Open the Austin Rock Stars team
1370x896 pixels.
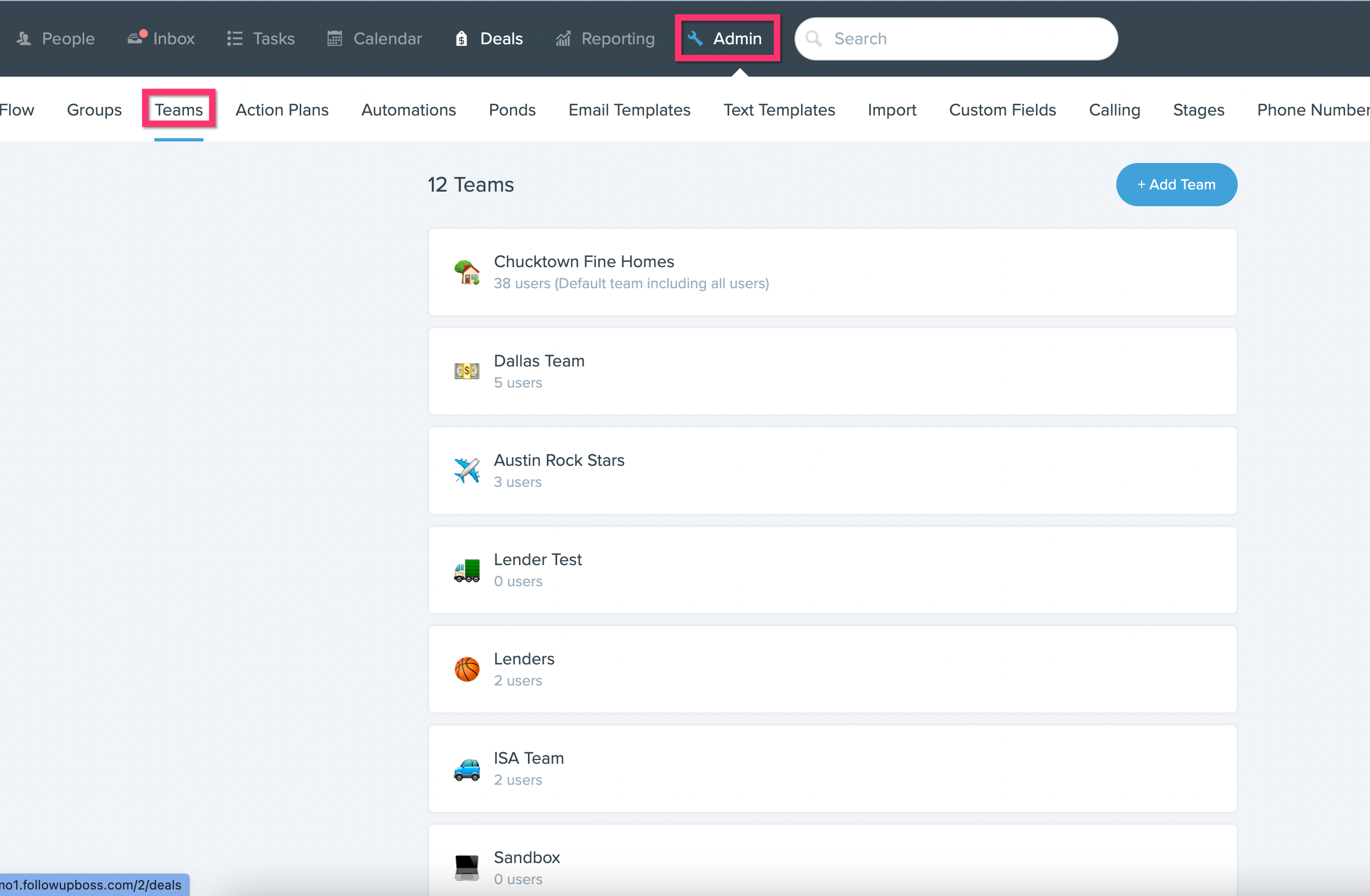[832, 471]
